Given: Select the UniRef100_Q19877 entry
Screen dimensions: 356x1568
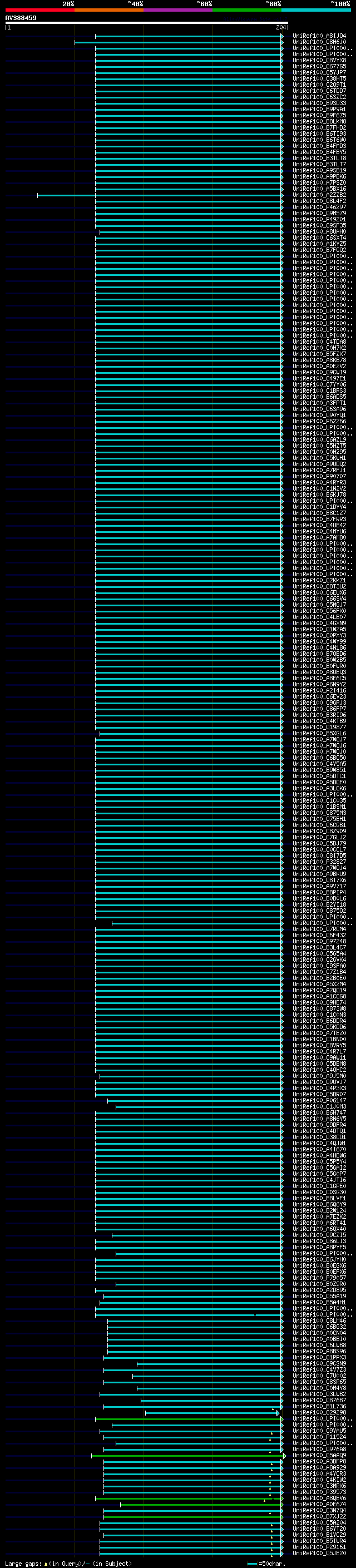Looking at the screenshot, I should click(x=319, y=728).
